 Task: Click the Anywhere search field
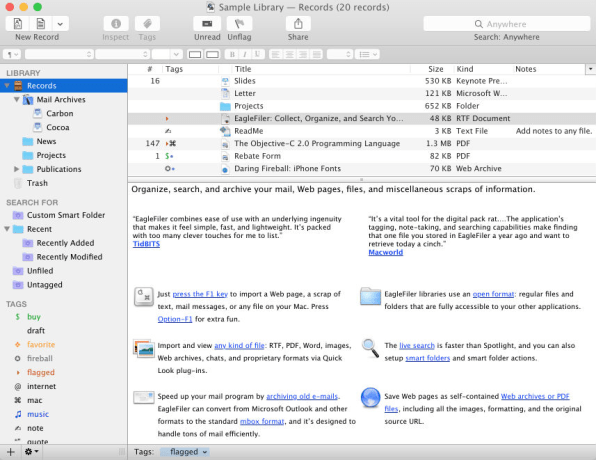pos(507,24)
